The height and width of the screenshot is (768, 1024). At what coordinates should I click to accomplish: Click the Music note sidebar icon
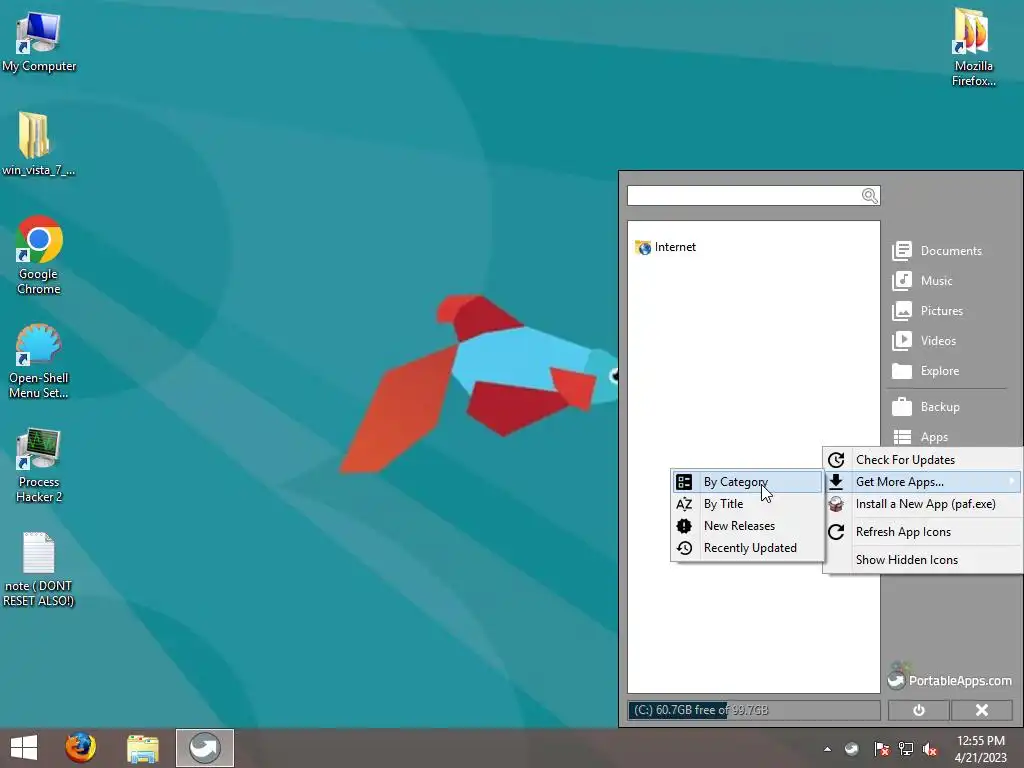click(x=902, y=281)
